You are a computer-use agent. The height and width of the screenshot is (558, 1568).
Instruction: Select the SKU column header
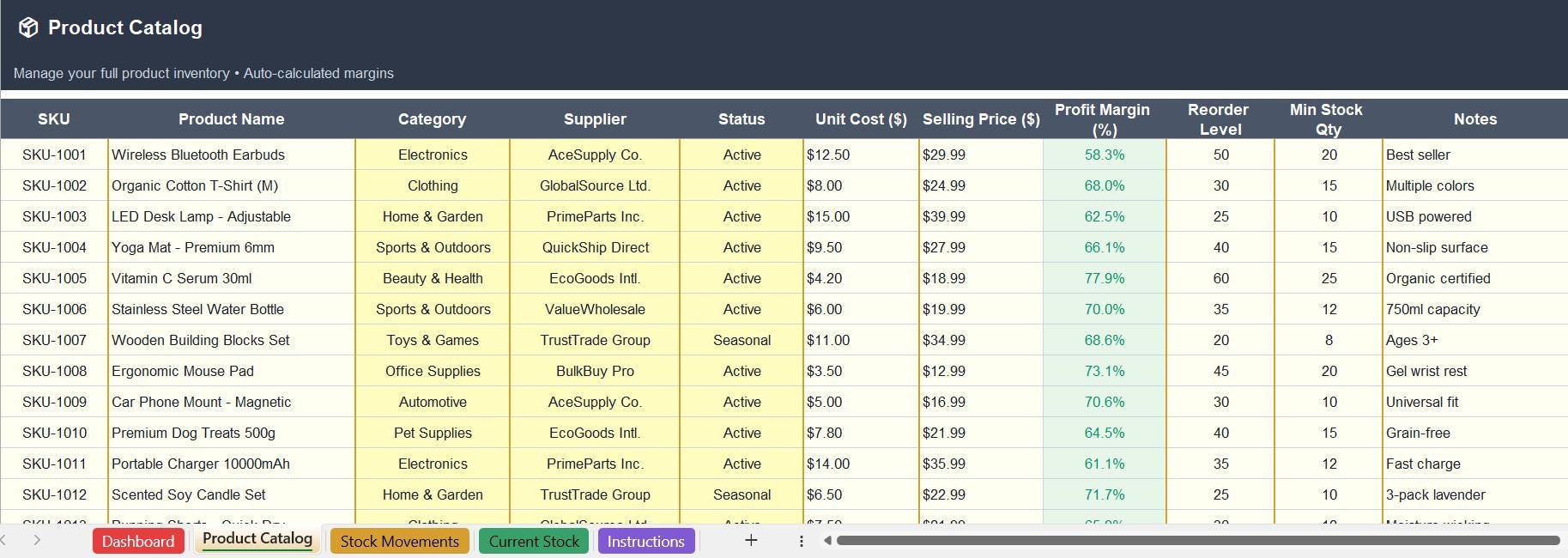point(54,118)
